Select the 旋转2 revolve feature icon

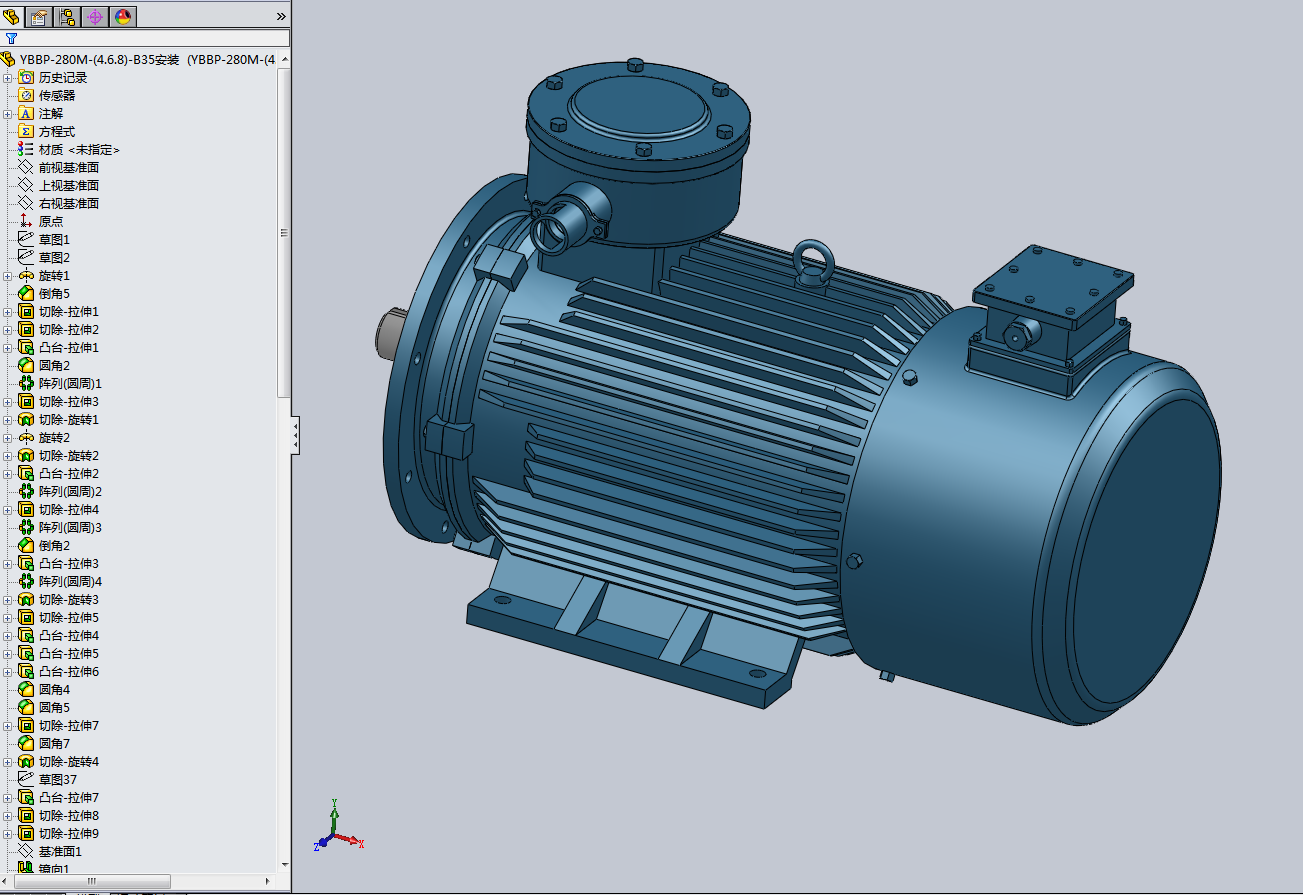[x=27, y=437]
